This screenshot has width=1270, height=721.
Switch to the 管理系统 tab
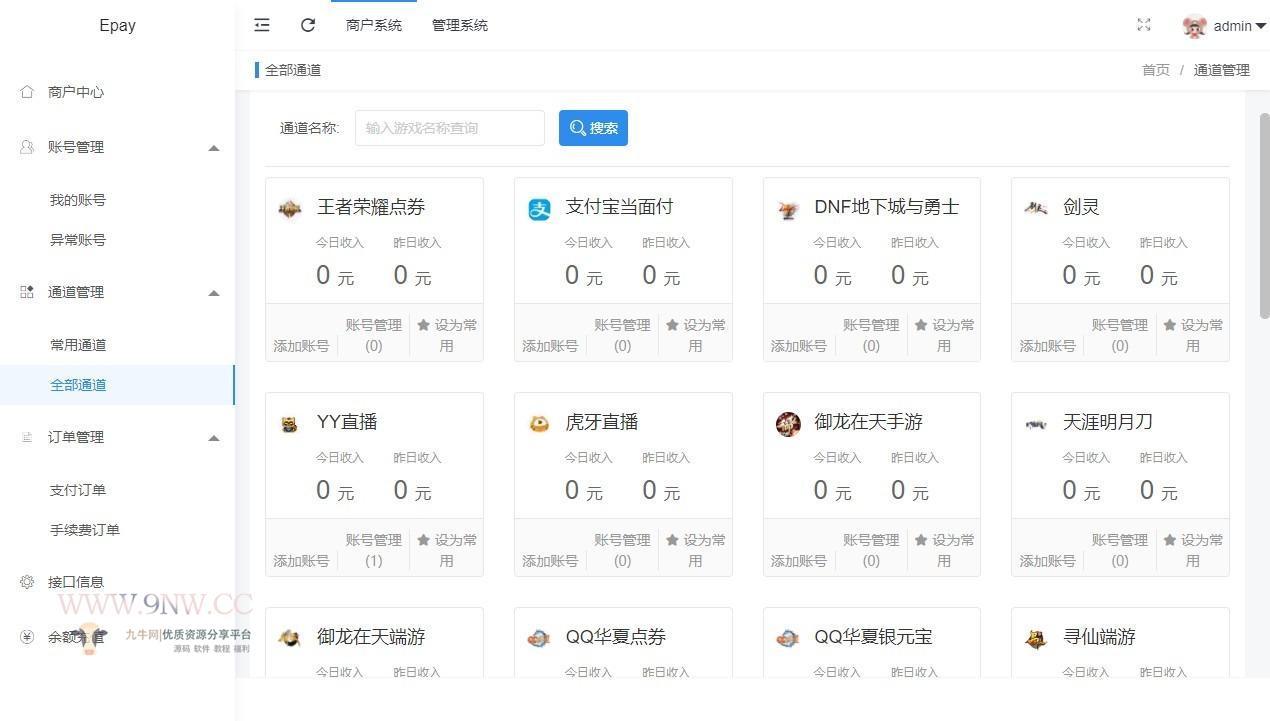(x=460, y=25)
